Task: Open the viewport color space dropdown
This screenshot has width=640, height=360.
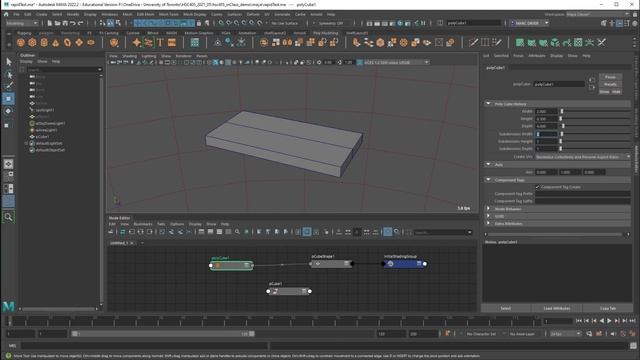Action: 397,62
